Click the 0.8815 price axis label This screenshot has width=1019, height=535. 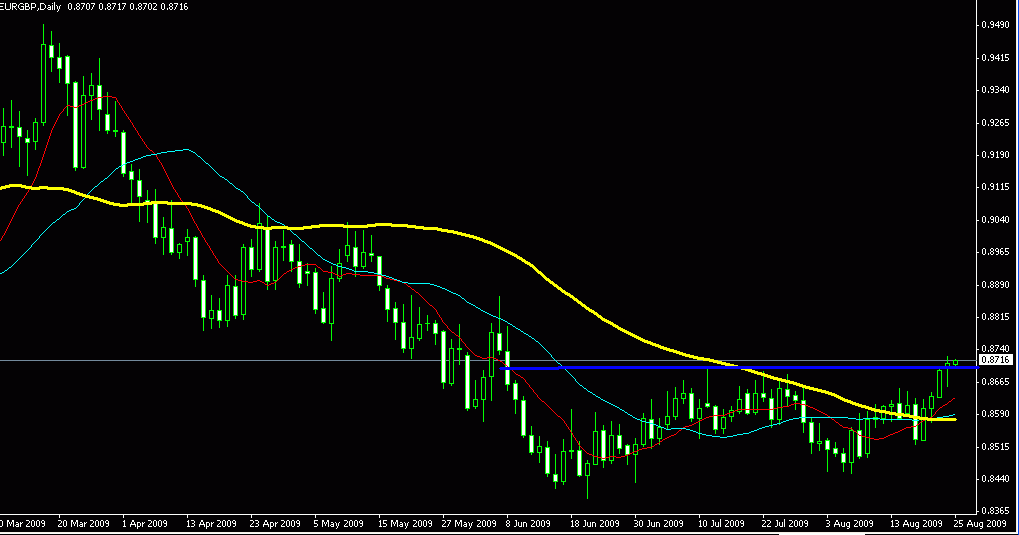click(x=996, y=317)
